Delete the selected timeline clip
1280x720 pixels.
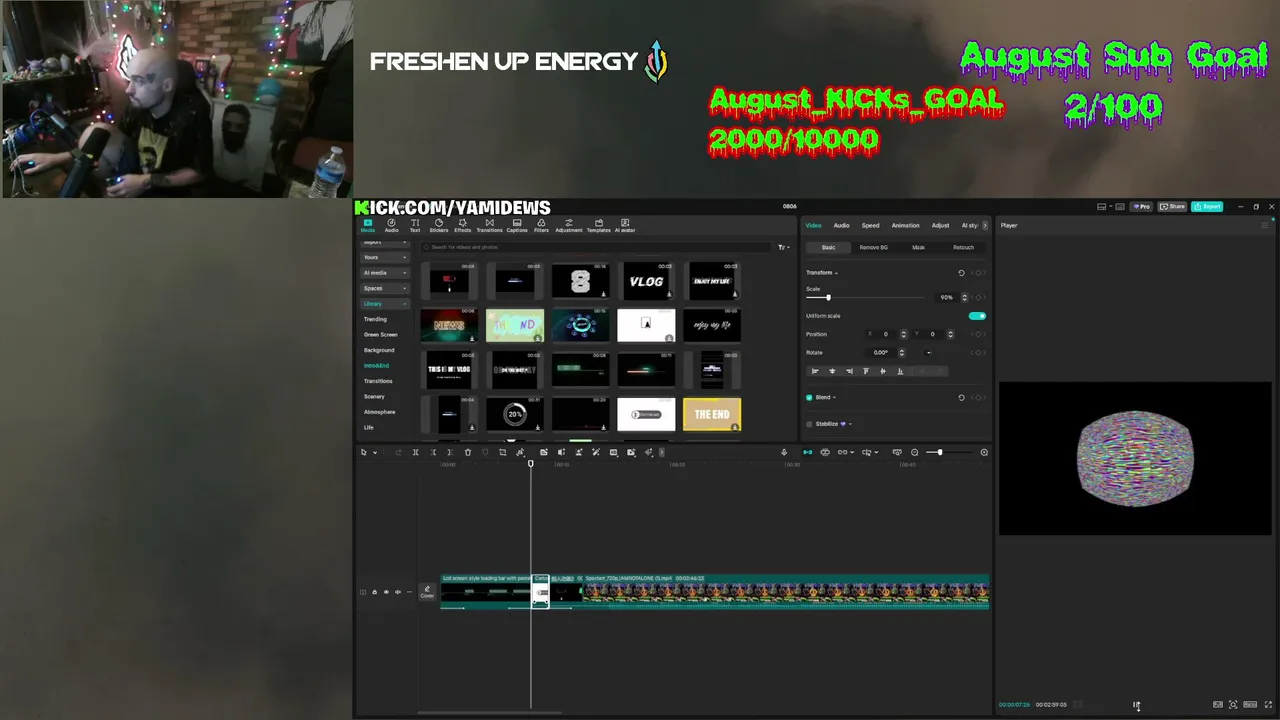pos(467,453)
